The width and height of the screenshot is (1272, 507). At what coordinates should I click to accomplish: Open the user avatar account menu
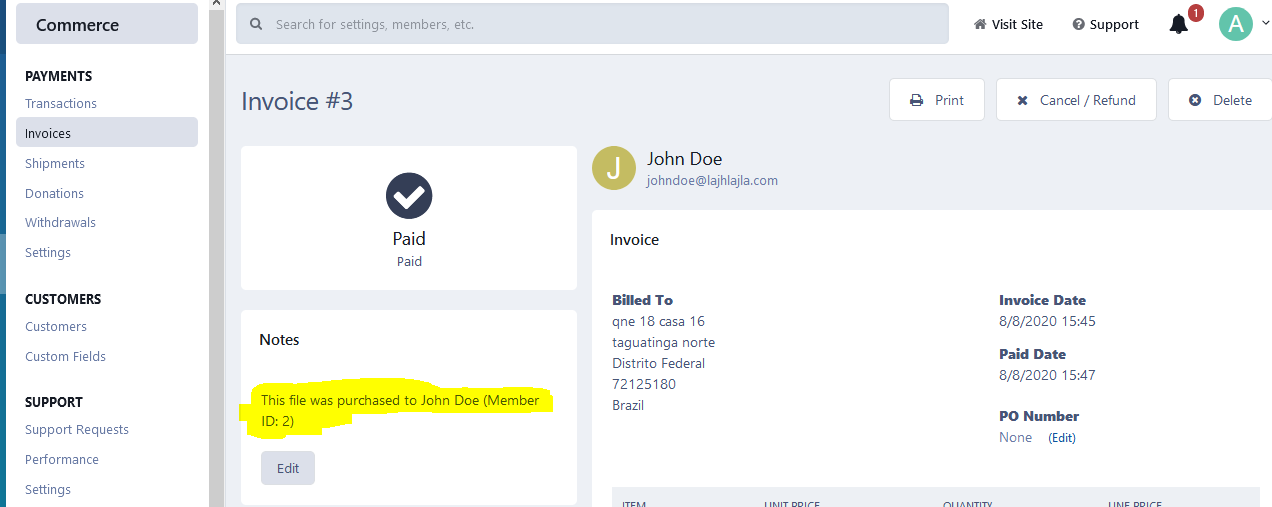(x=1236, y=24)
